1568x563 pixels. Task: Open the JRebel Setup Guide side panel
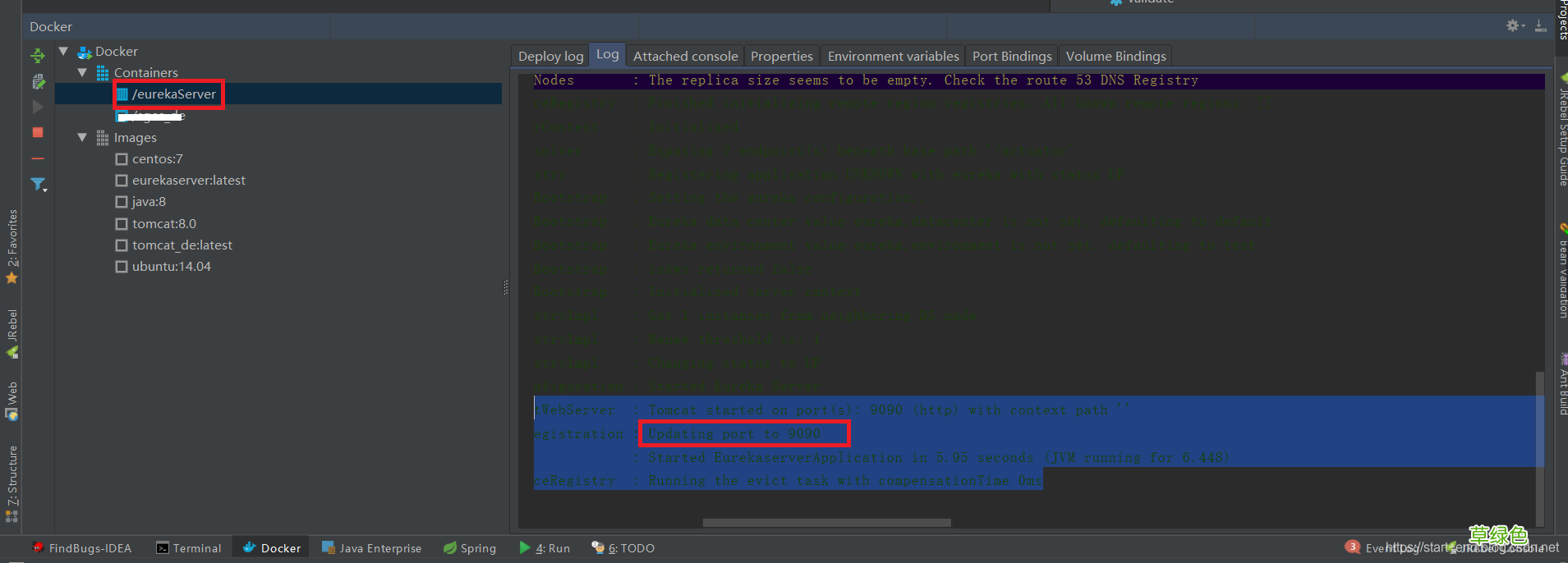(1561, 130)
